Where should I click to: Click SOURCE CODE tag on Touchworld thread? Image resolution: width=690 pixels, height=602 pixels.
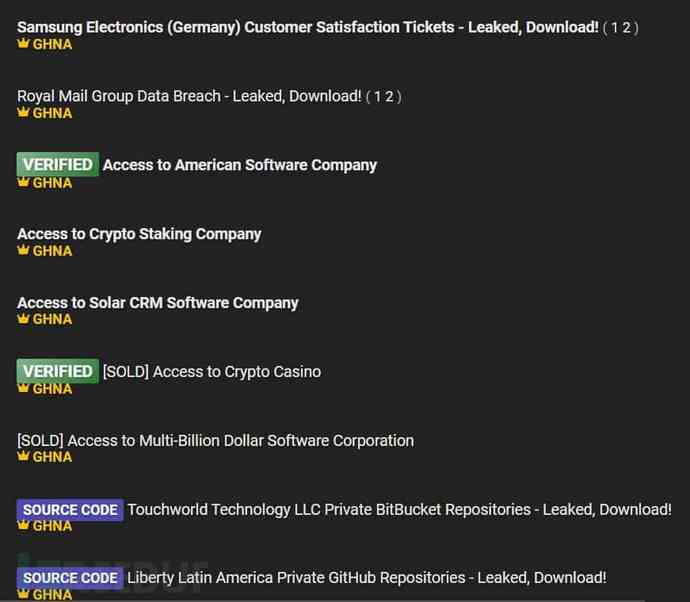(70, 510)
